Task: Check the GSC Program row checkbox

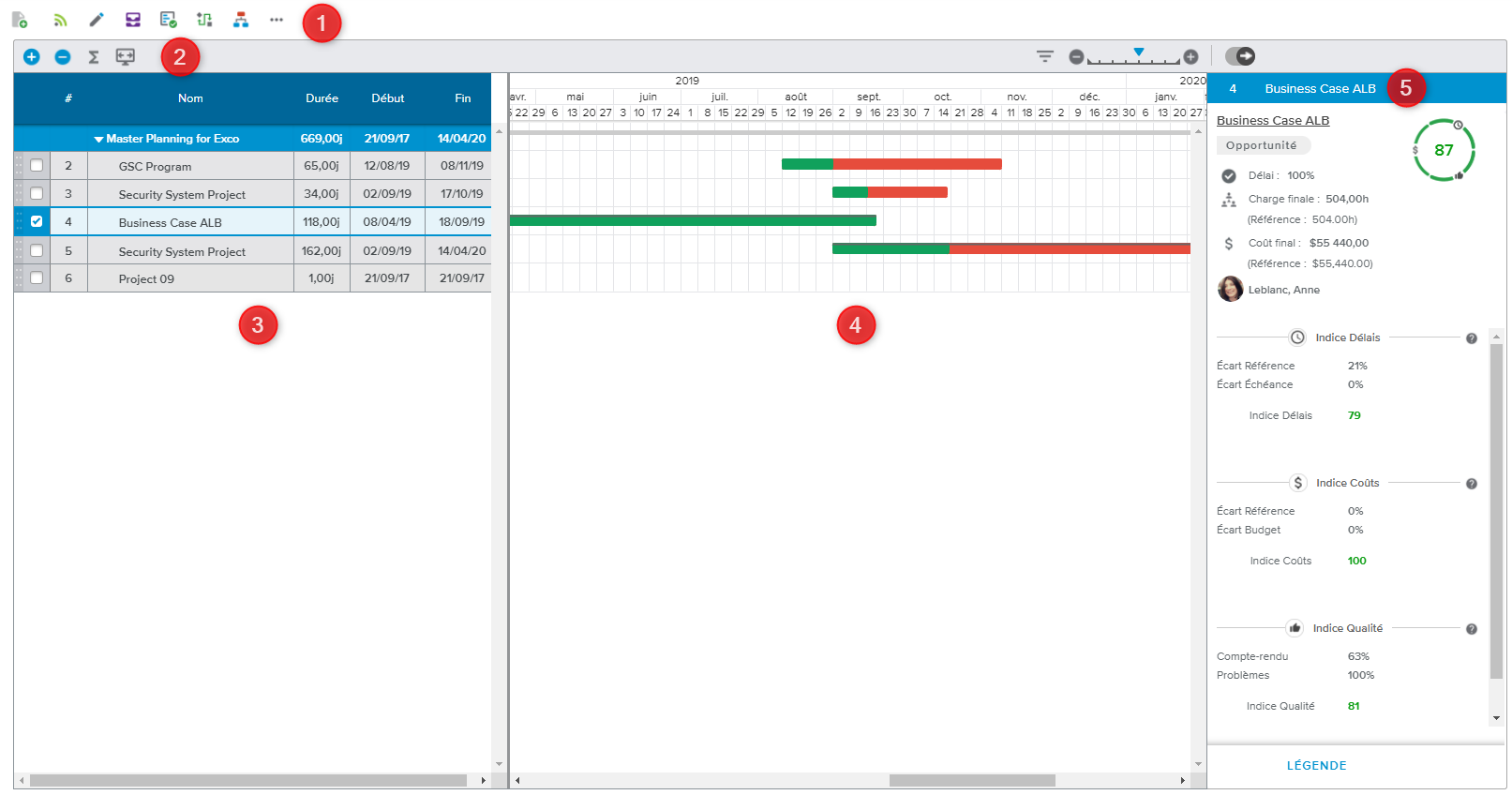Action: (x=37, y=166)
